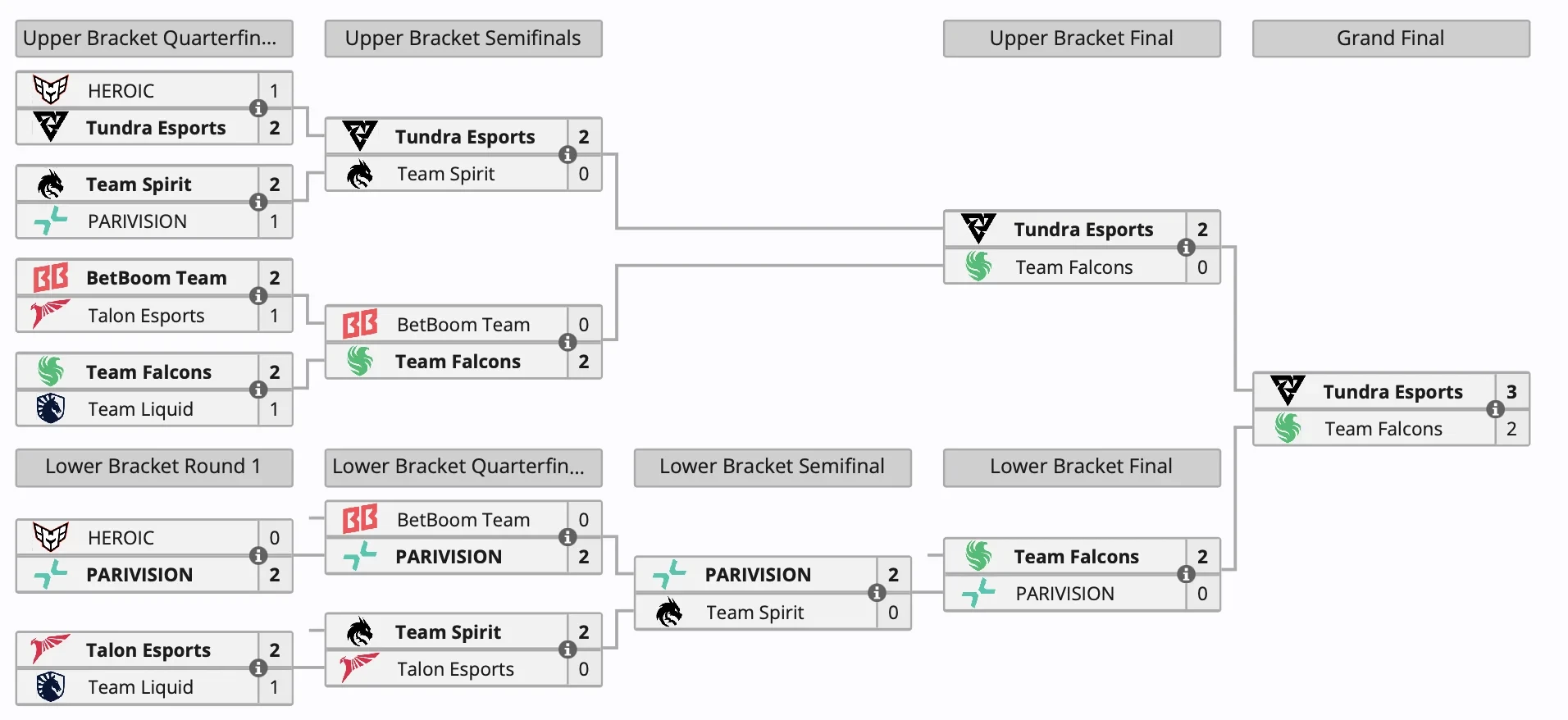Open info for BetBoom vs Talon Esports quarterfinal
1568x720 pixels.
tap(258, 296)
